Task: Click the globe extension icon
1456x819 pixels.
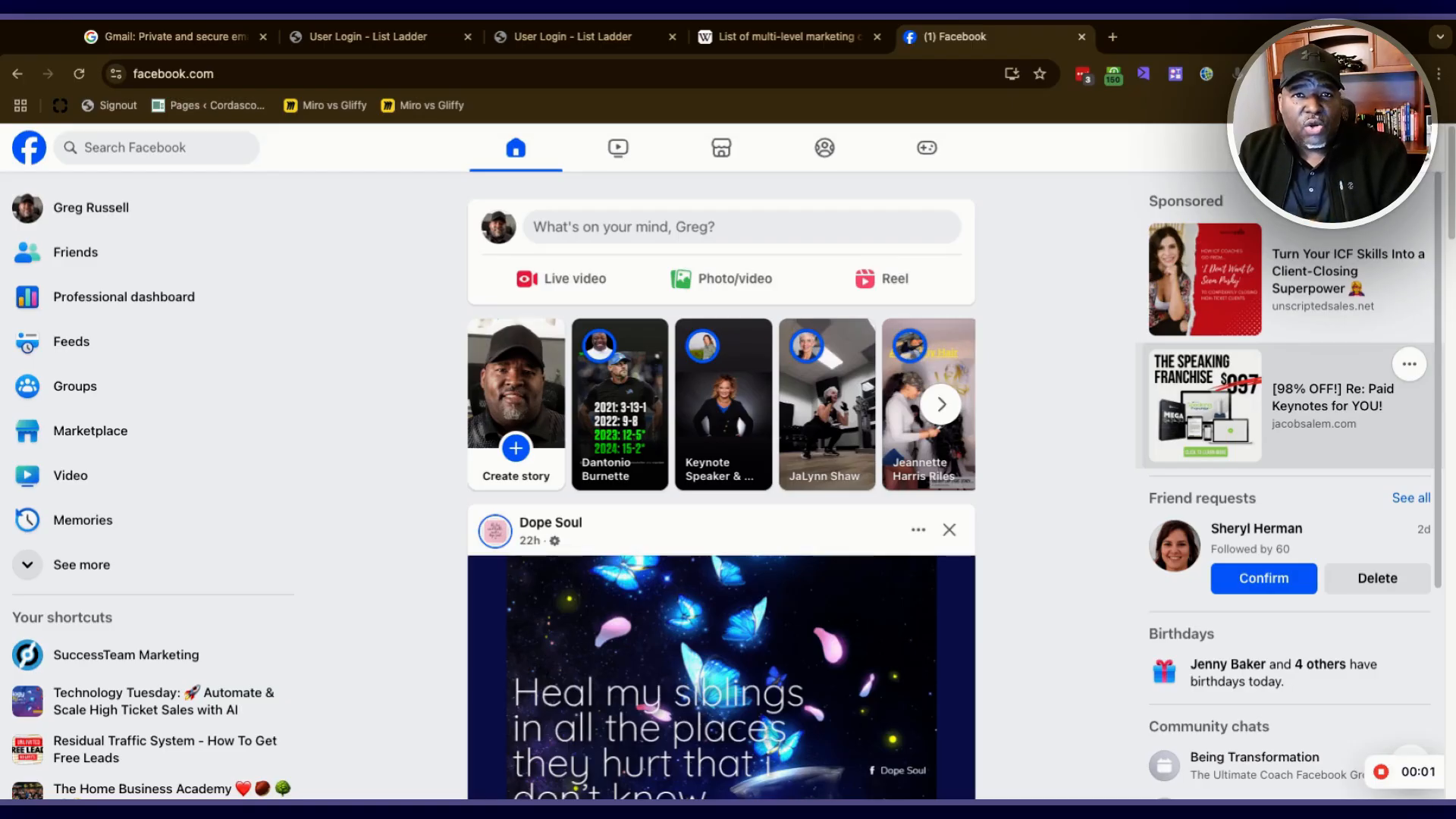Action: [1206, 74]
